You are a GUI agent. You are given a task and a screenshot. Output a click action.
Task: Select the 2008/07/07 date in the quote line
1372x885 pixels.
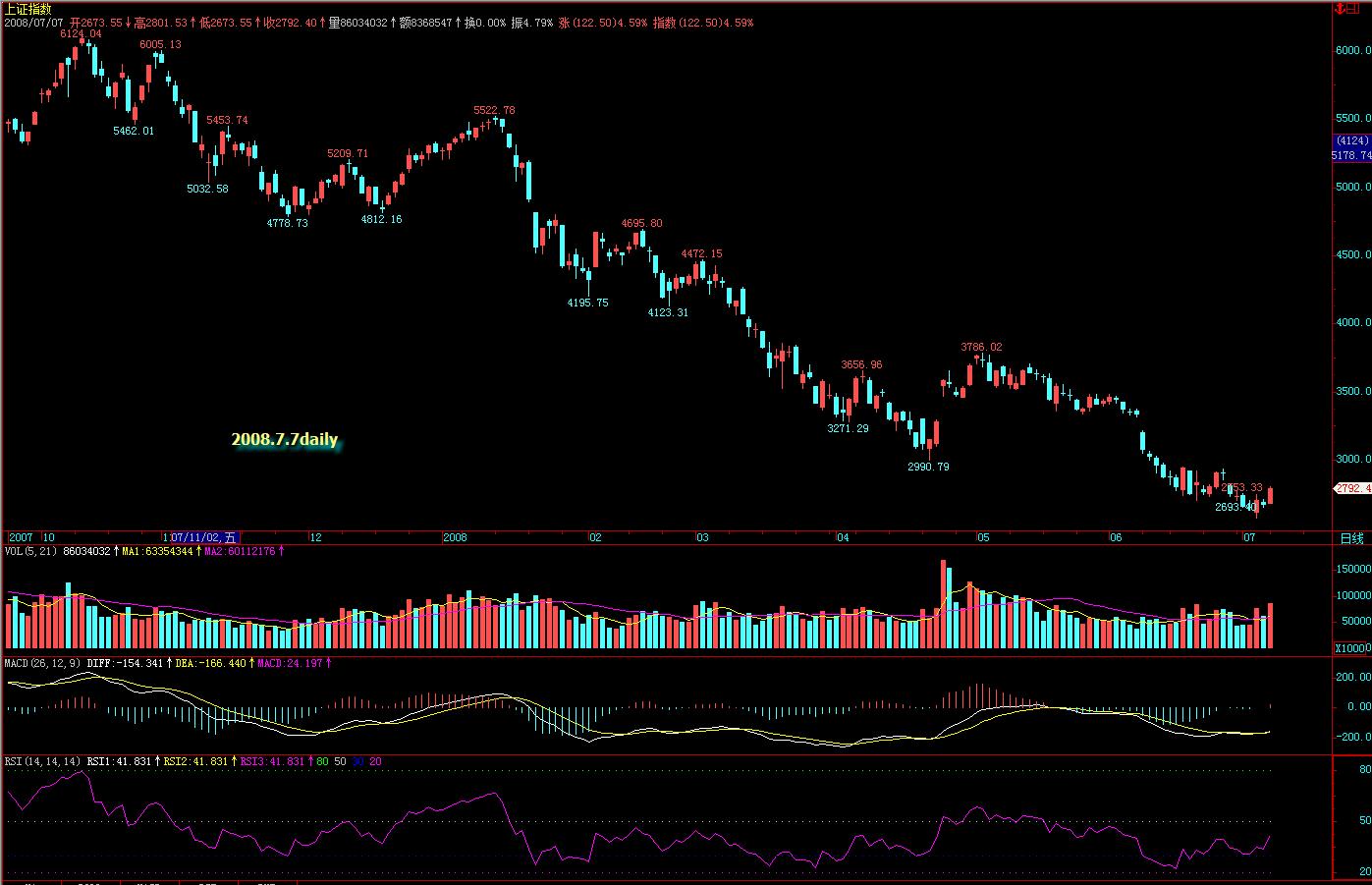(33, 23)
